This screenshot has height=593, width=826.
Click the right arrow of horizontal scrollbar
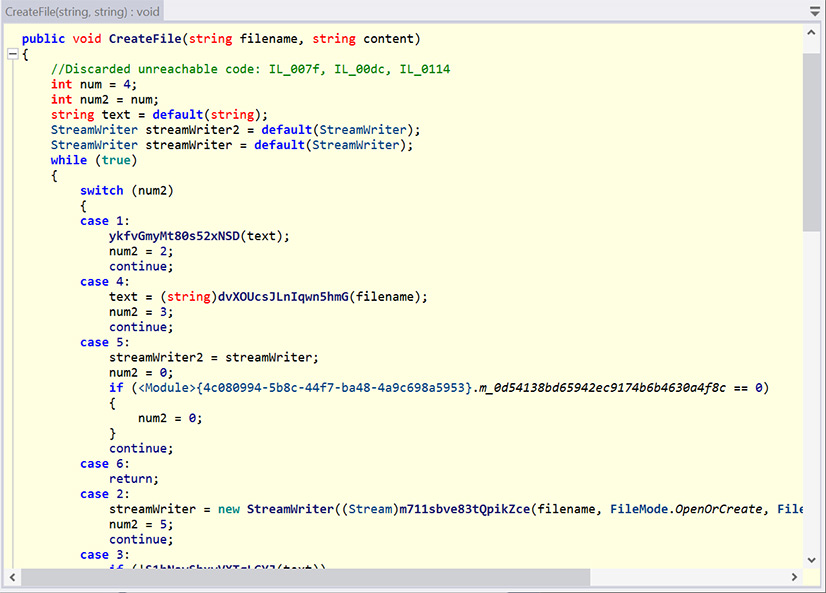point(795,578)
